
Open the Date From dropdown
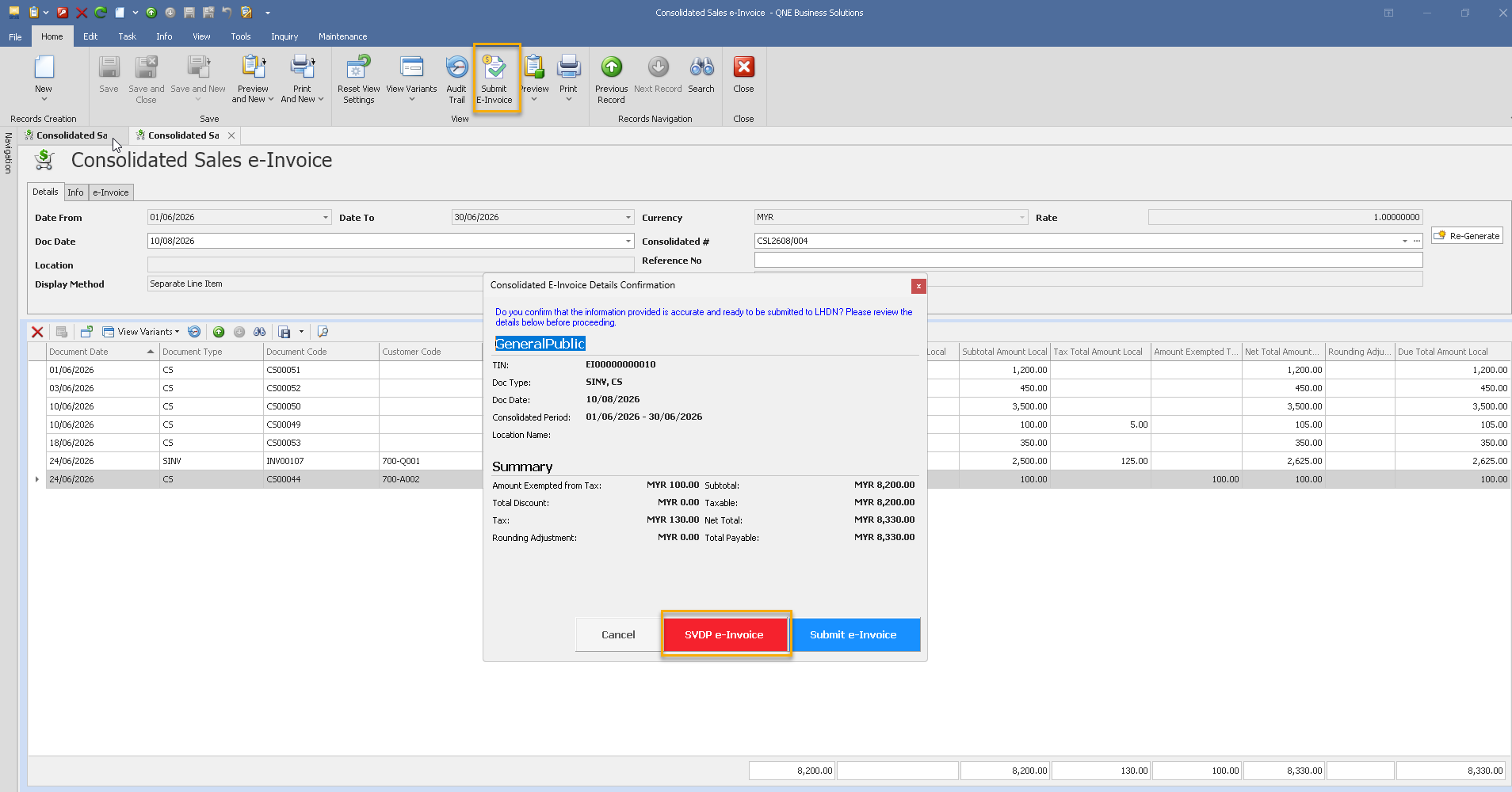point(325,217)
